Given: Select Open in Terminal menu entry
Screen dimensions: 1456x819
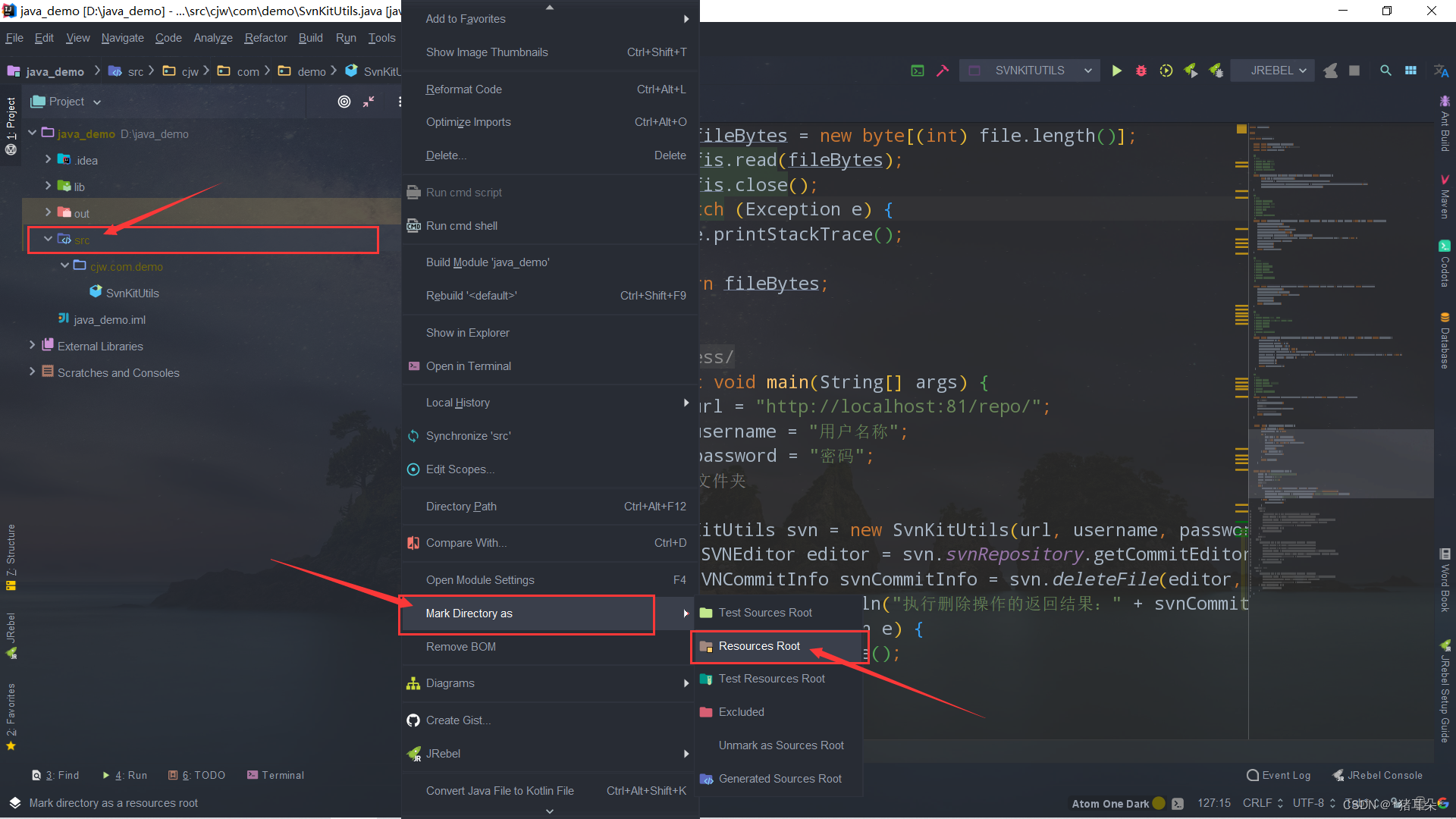Looking at the screenshot, I should pyautogui.click(x=468, y=366).
